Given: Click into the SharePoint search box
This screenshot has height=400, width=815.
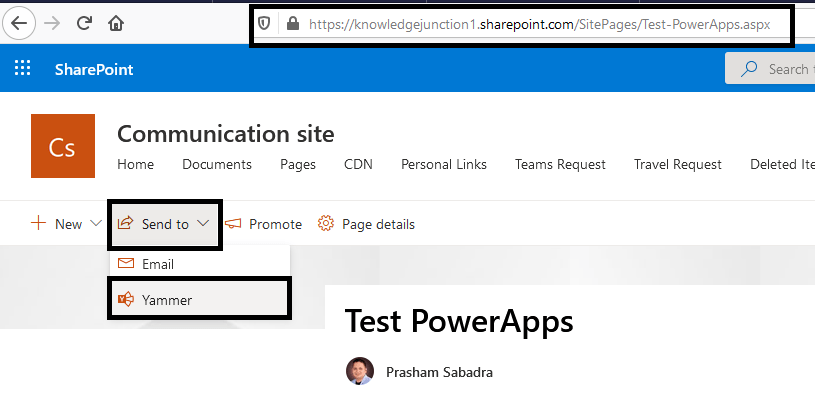Looking at the screenshot, I should click(770, 69).
